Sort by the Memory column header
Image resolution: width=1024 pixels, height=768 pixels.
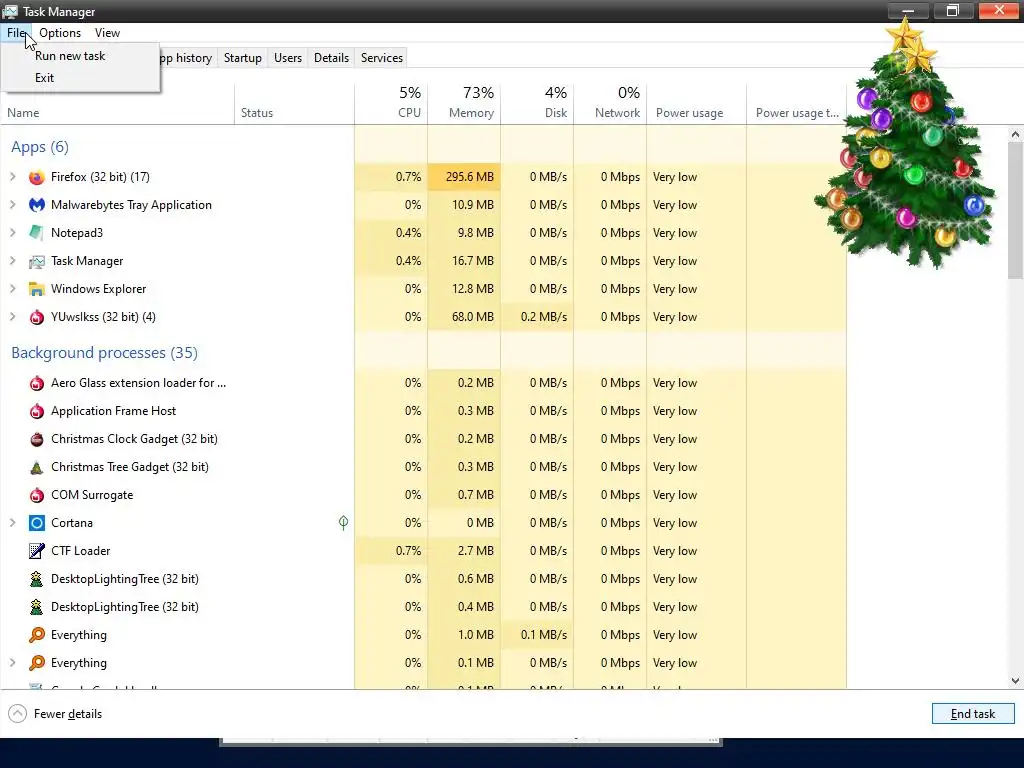(x=464, y=104)
